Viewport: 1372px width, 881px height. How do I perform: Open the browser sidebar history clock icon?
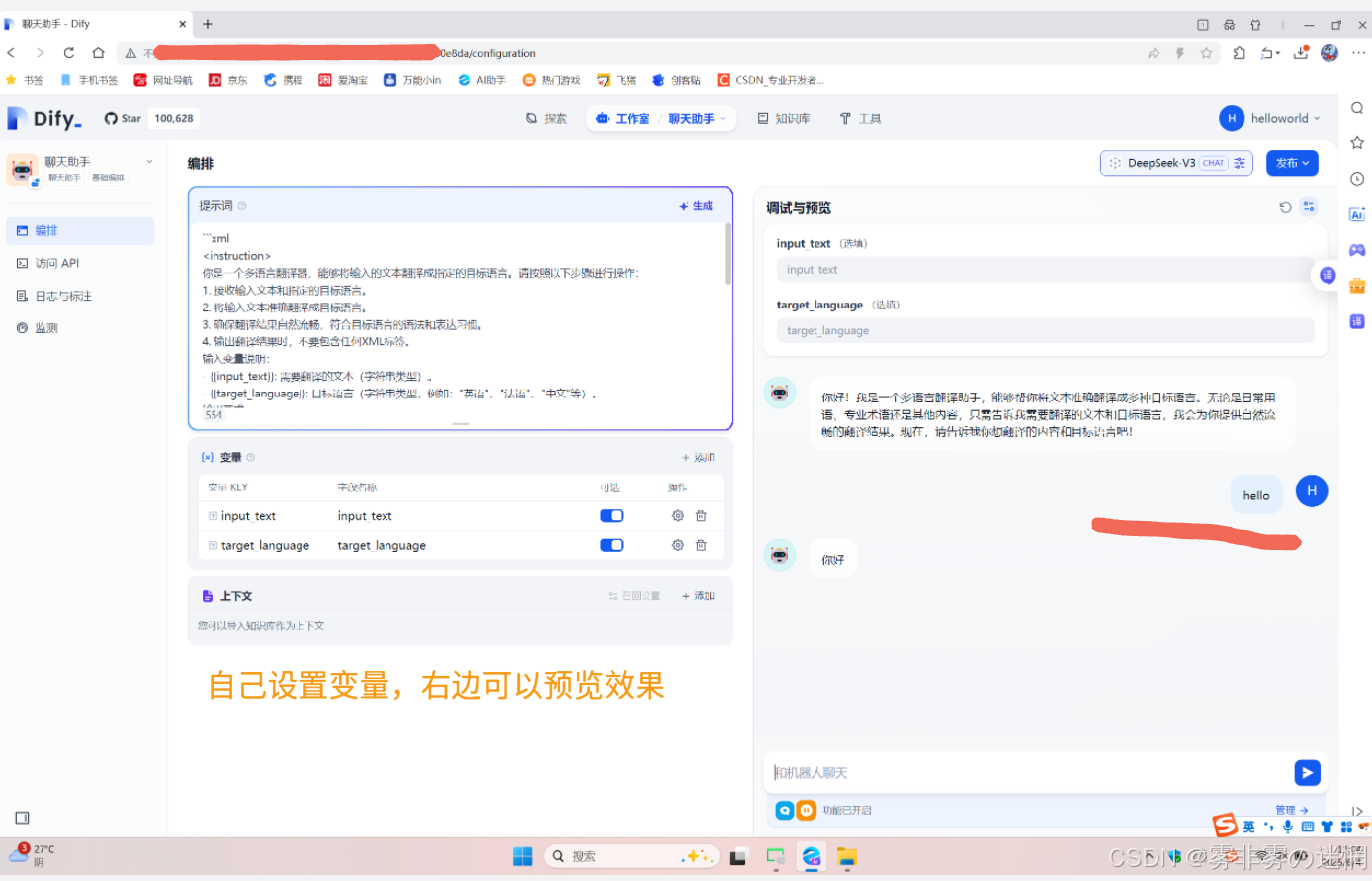1357,179
